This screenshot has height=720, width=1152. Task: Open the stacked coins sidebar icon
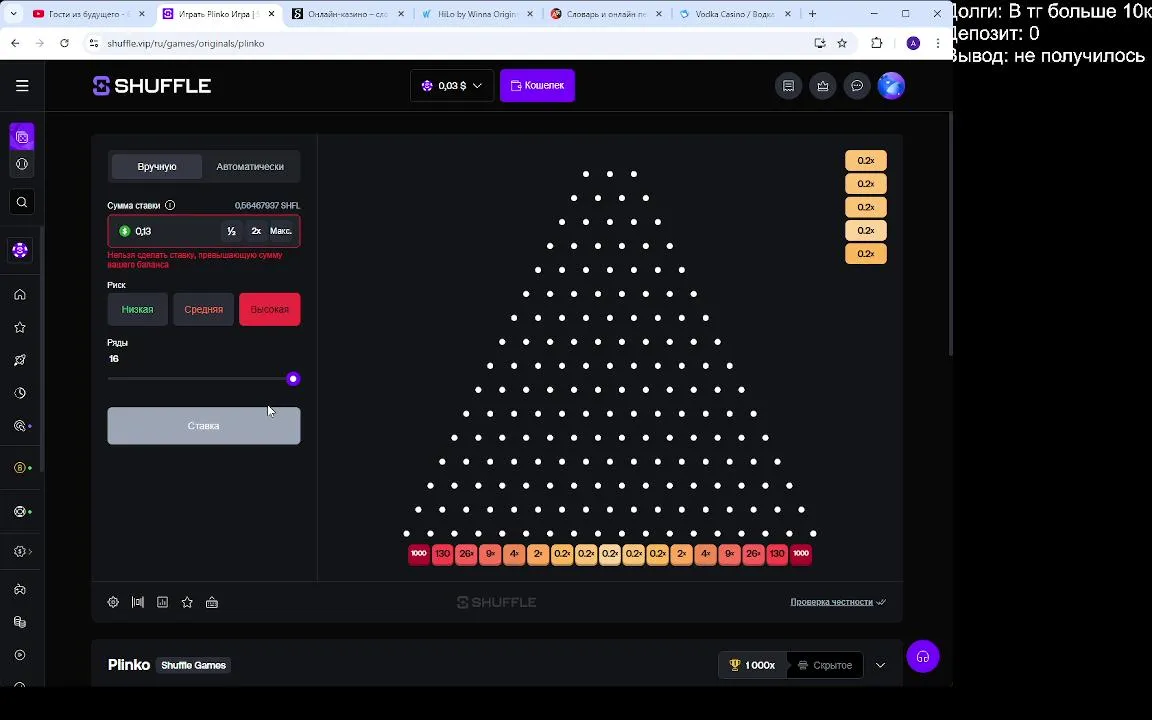pyautogui.click(x=20, y=622)
